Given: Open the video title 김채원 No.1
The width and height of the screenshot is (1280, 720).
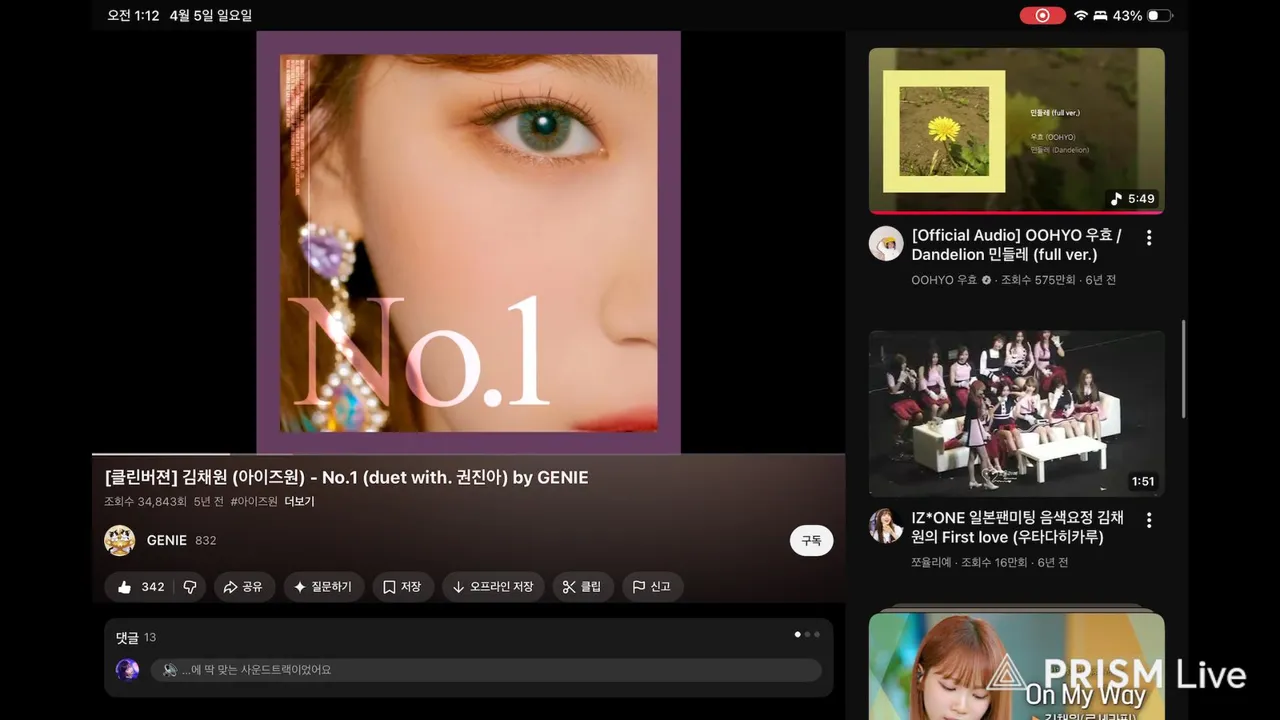Looking at the screenshot, I should 346,478.
